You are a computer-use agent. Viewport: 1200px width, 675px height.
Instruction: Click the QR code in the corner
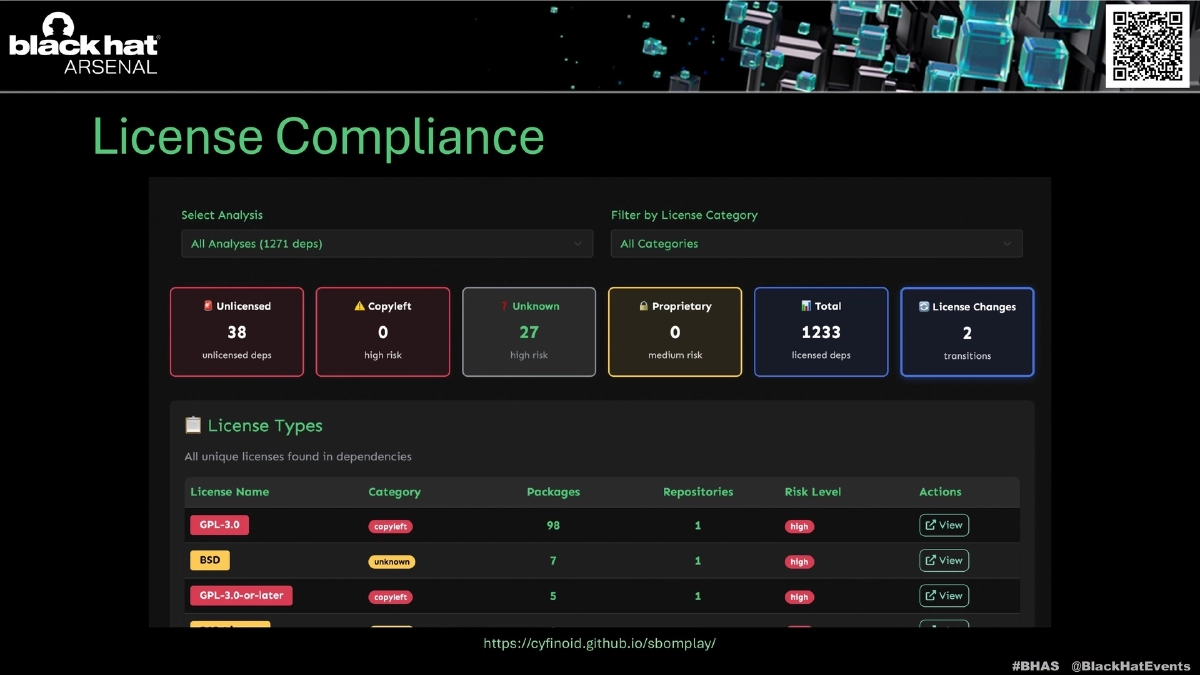click(1146, 45)
